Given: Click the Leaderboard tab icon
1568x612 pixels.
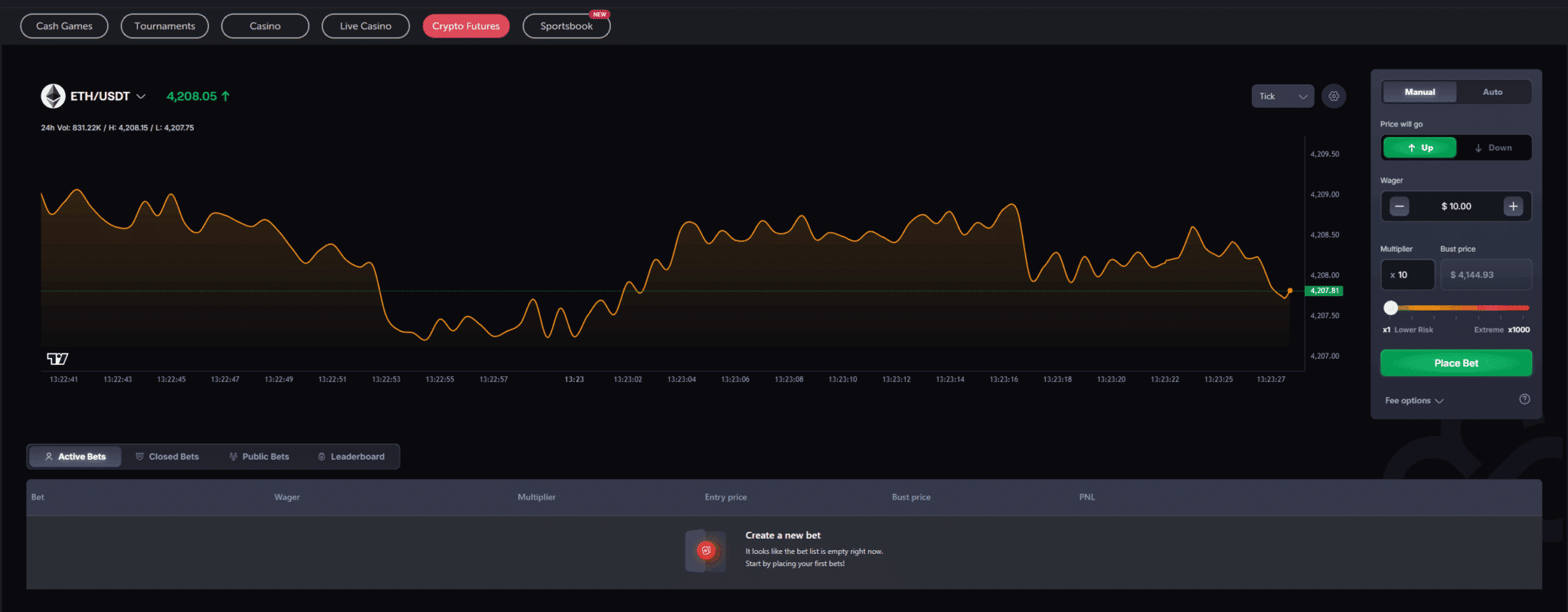Looking at the screenshot, I should (322, 457).
